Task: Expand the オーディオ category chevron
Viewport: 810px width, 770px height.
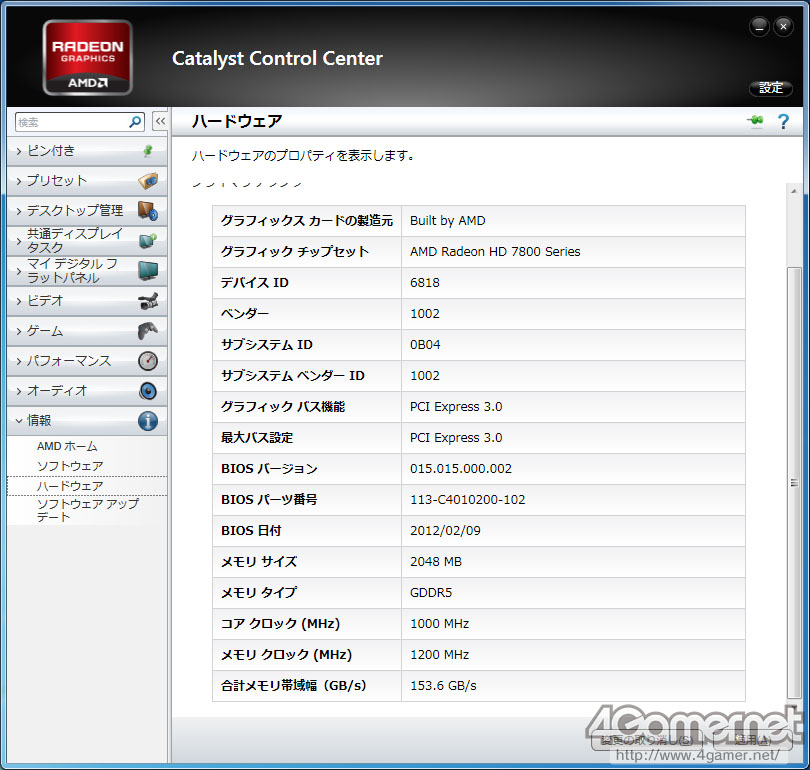Action: click(19, 391)
